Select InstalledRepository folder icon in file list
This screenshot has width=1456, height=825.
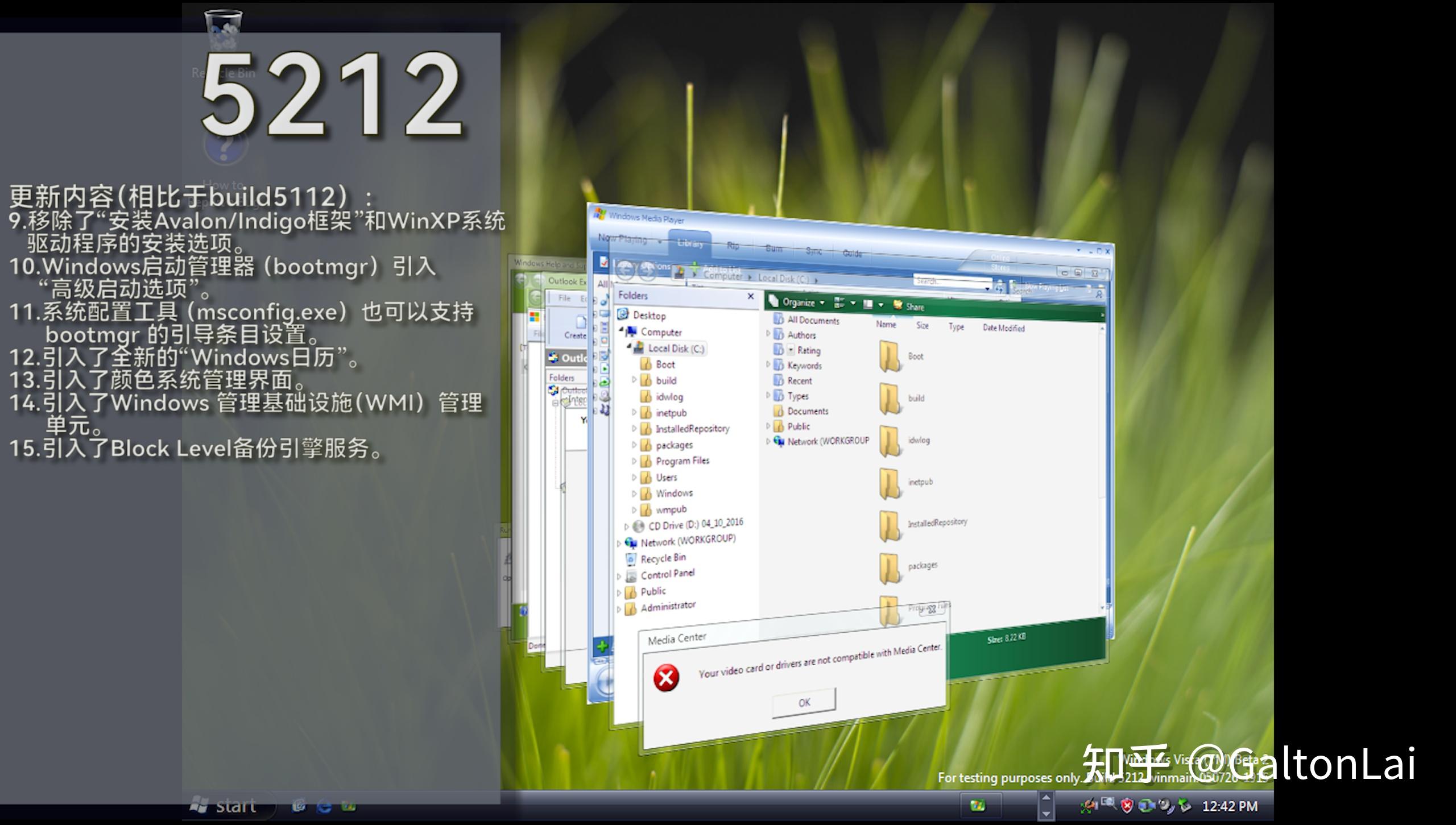pos(890,525)
